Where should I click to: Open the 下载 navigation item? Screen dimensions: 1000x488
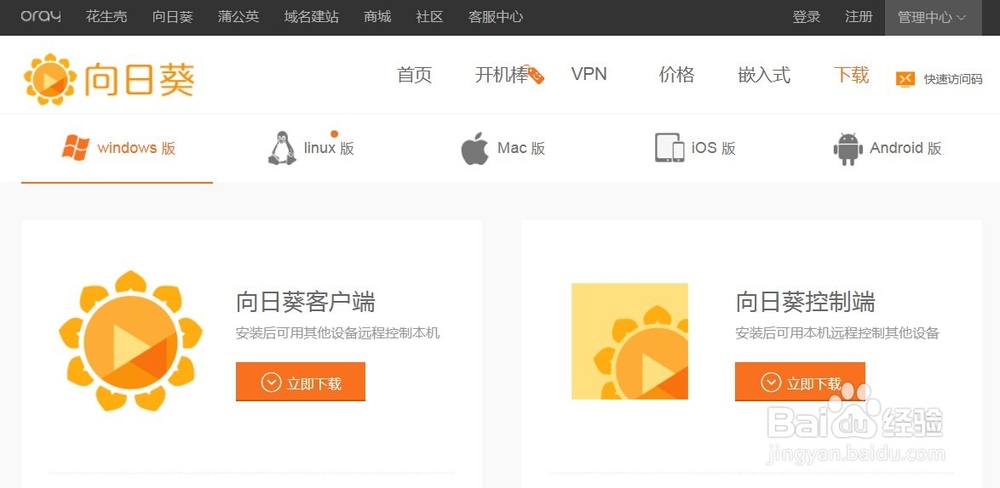851,75
